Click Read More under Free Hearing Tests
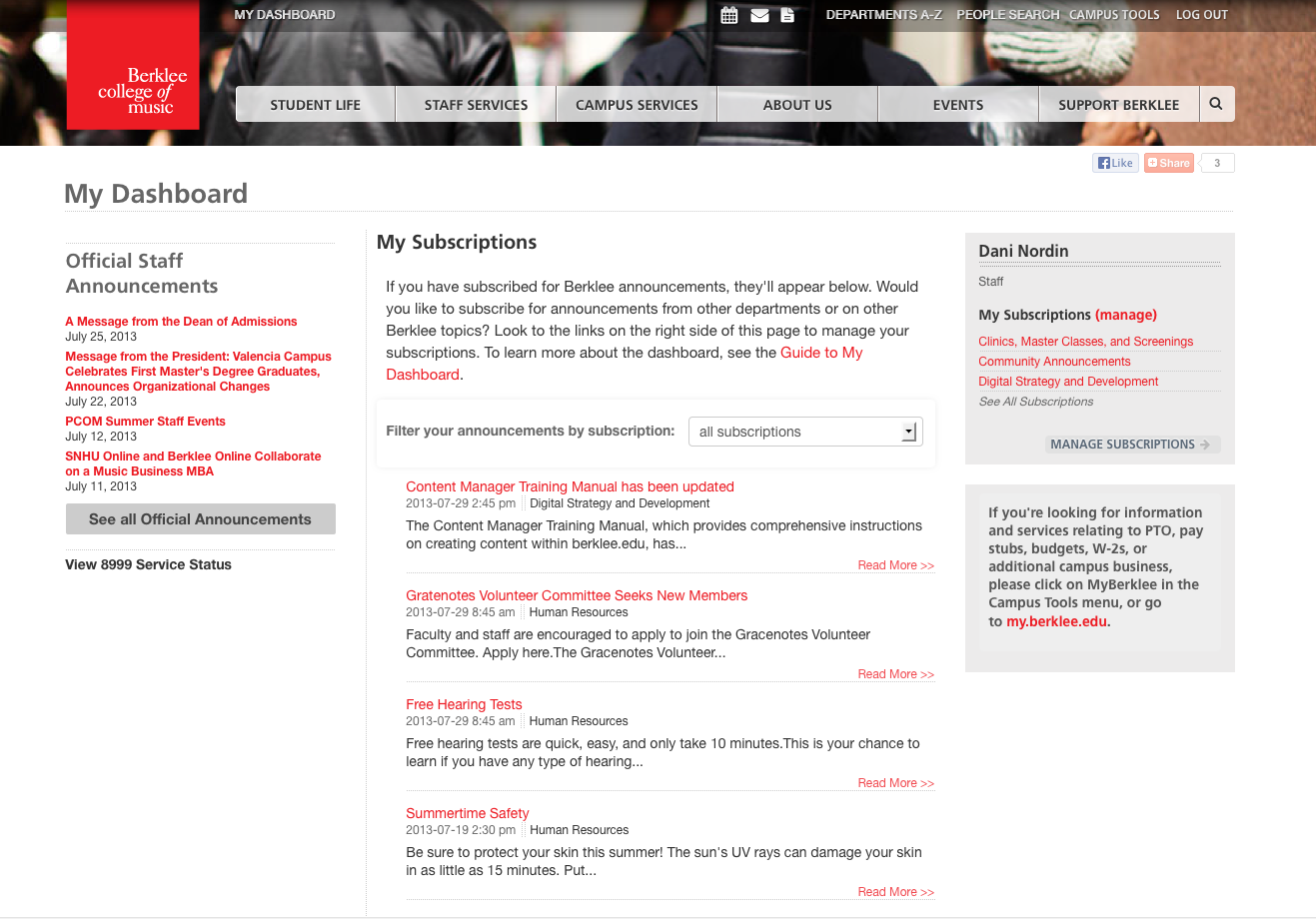1316x919 pixels. pyautogui.click(x=895, y=783)
